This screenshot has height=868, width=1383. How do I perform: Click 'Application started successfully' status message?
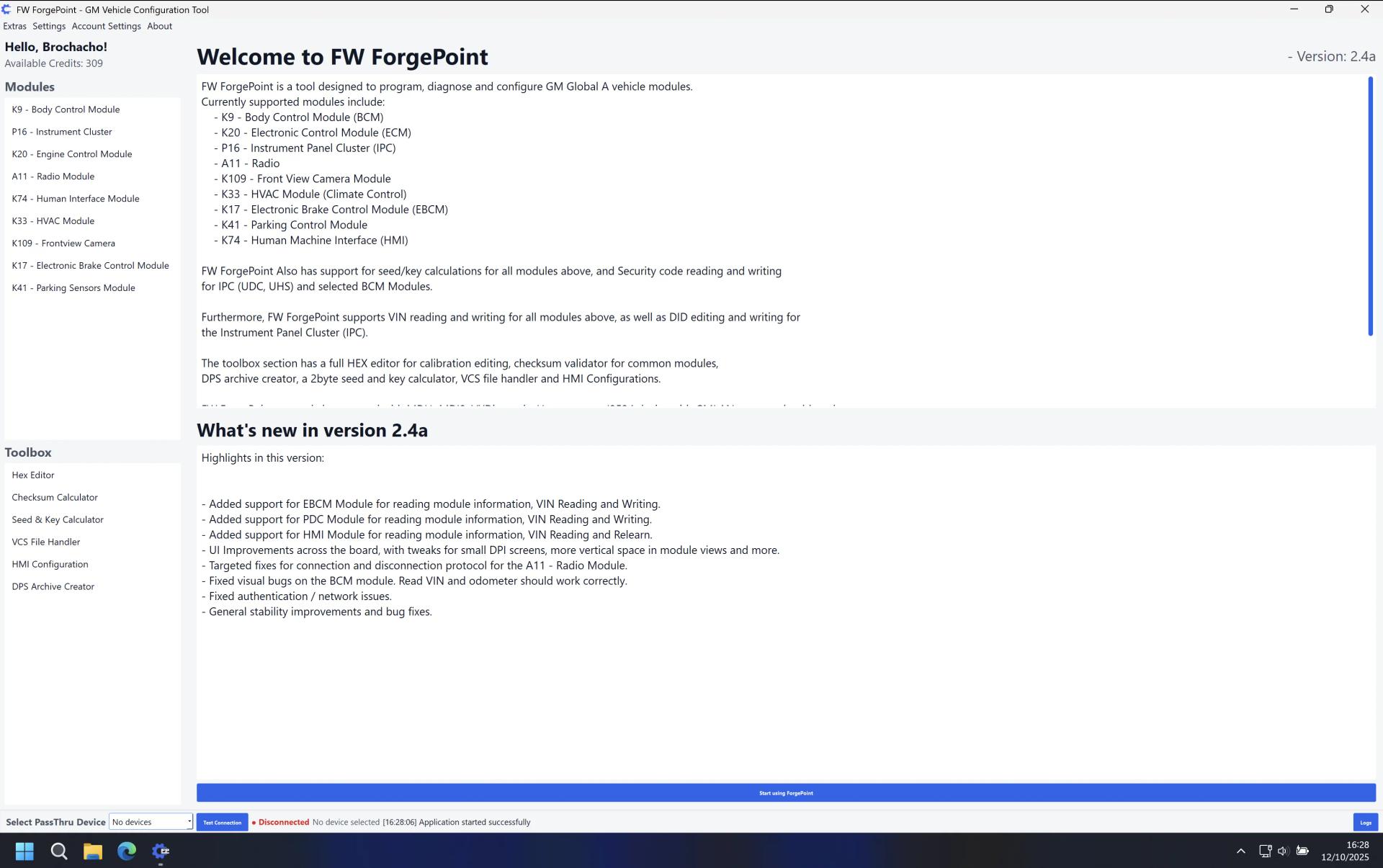(475, 823)
